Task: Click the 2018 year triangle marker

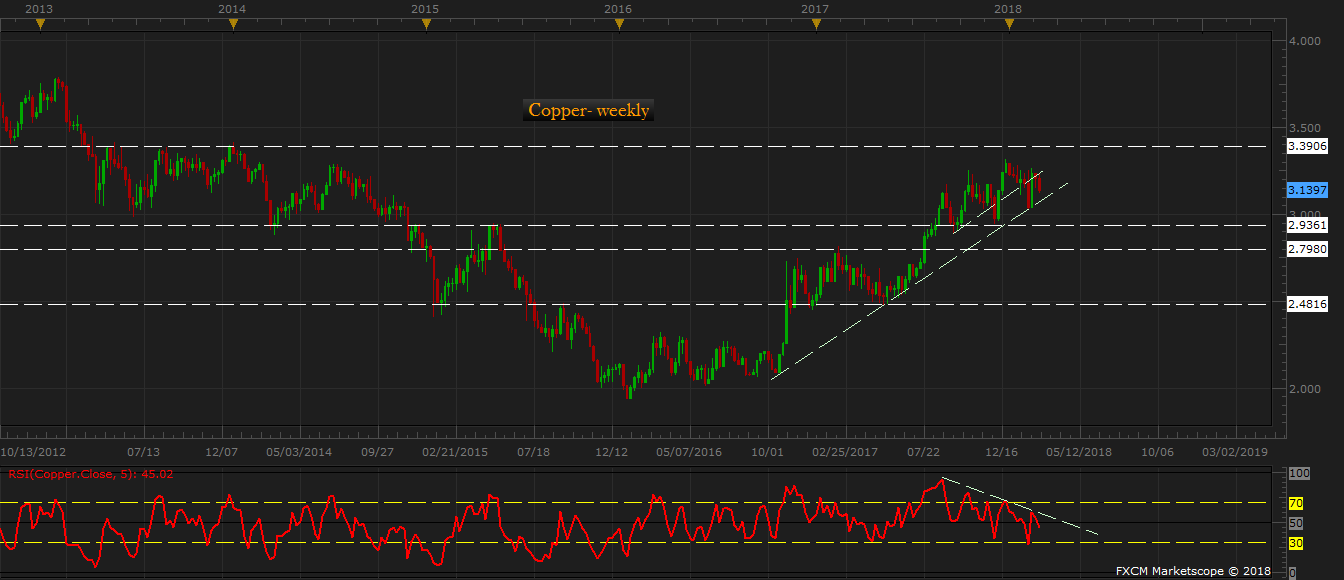Action: click(1008, 25)
